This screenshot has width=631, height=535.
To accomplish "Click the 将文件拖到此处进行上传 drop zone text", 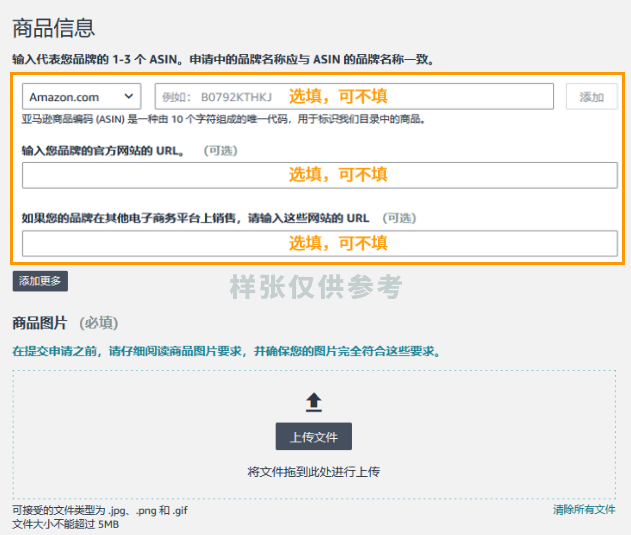I will pos(314,471).
